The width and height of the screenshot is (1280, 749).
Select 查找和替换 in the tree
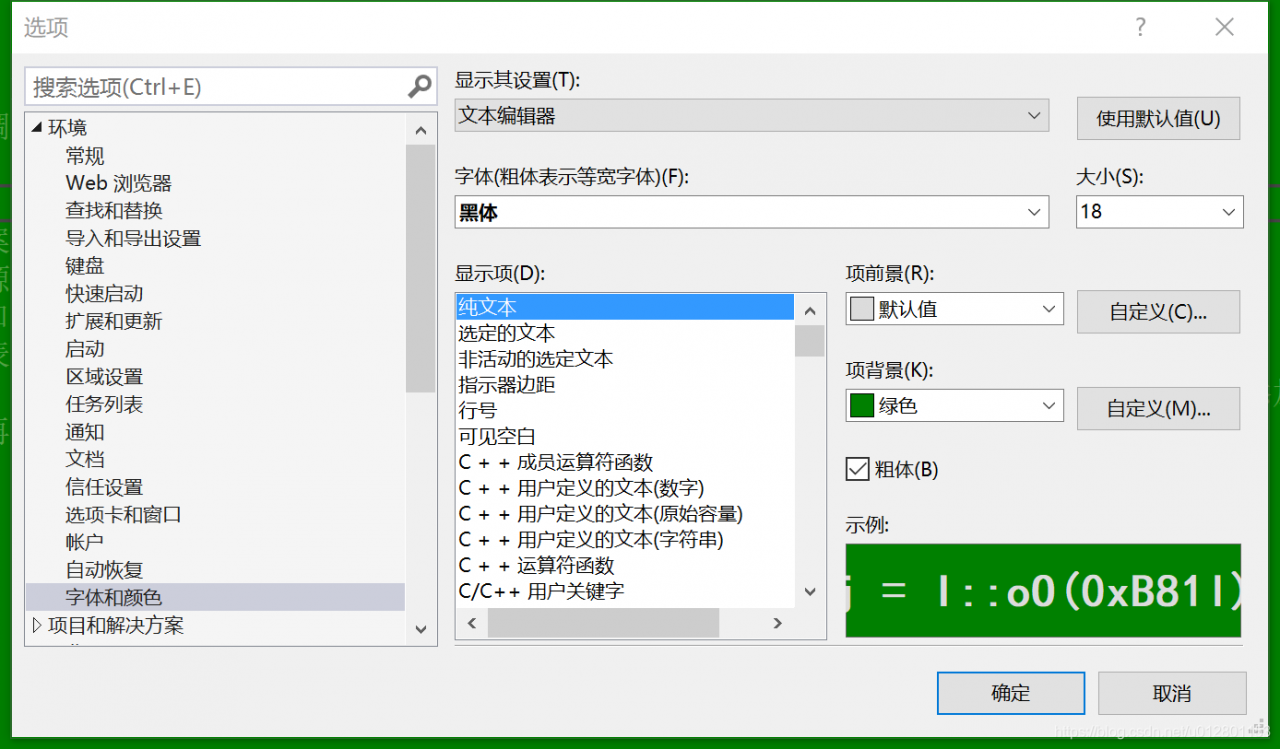pyautogui.click(x=114, y=211)
